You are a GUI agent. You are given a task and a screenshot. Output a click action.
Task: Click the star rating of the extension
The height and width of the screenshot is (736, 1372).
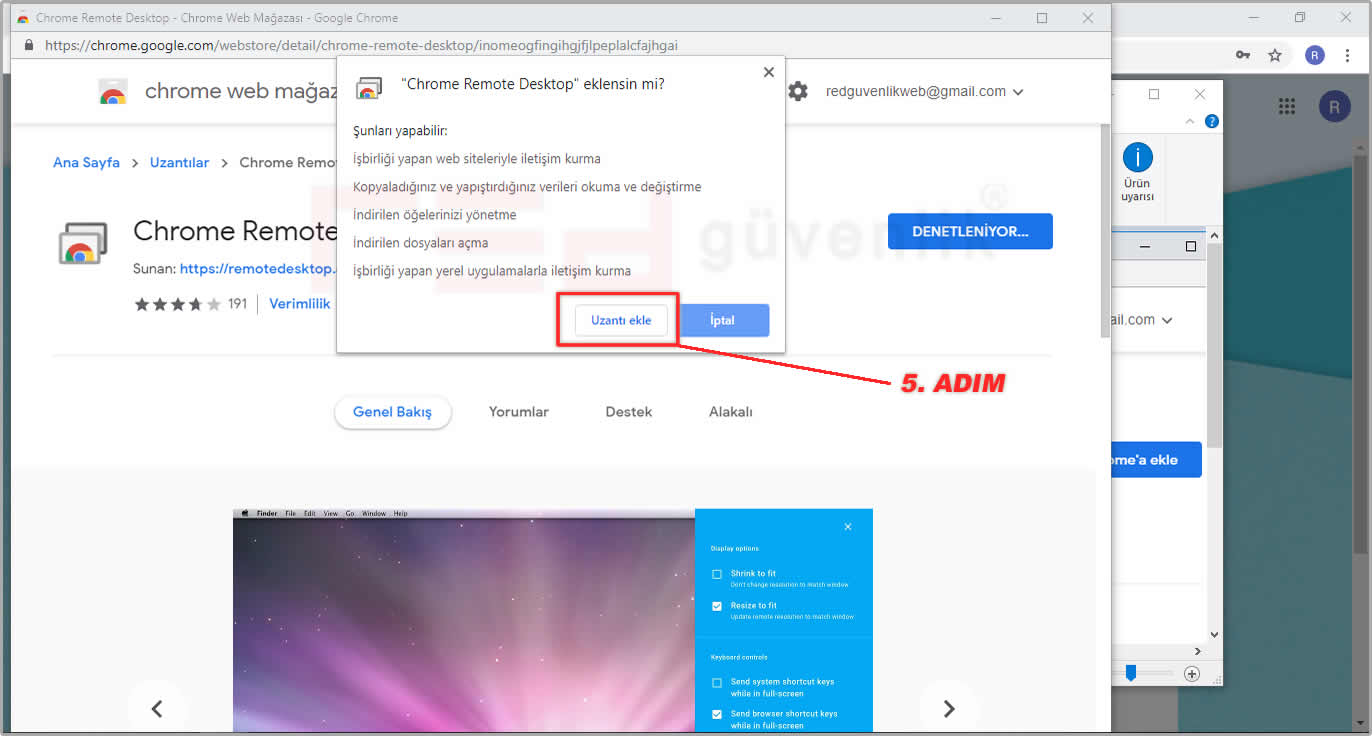point(177,304)
